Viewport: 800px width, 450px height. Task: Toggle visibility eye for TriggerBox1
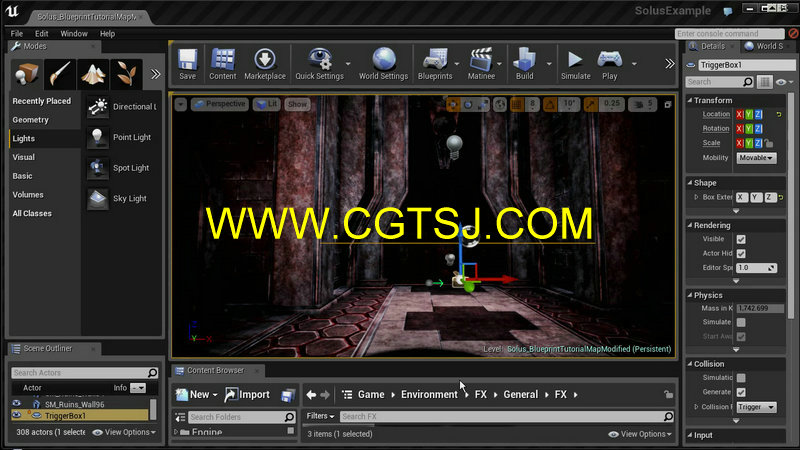16,415
